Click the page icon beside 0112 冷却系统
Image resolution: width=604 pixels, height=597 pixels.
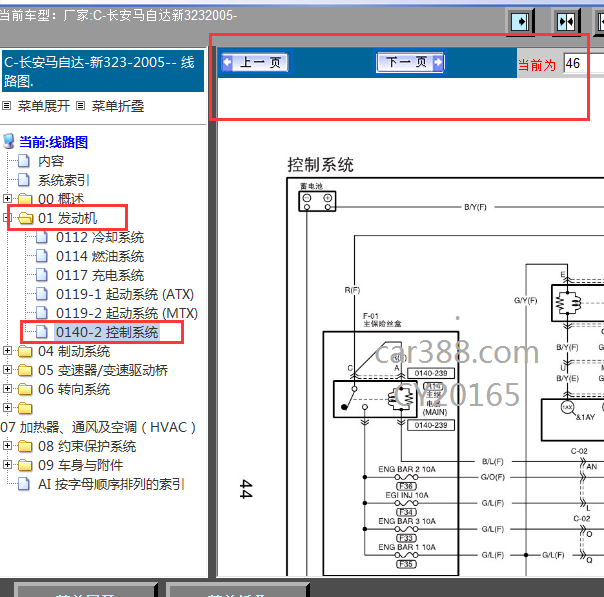click(42, 237)
